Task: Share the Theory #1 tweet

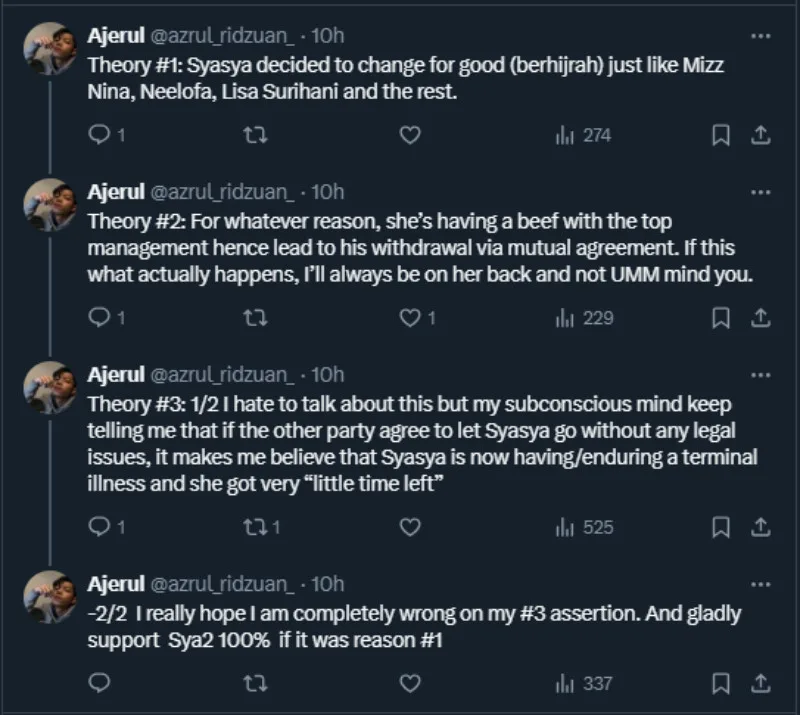Action: 759,135
